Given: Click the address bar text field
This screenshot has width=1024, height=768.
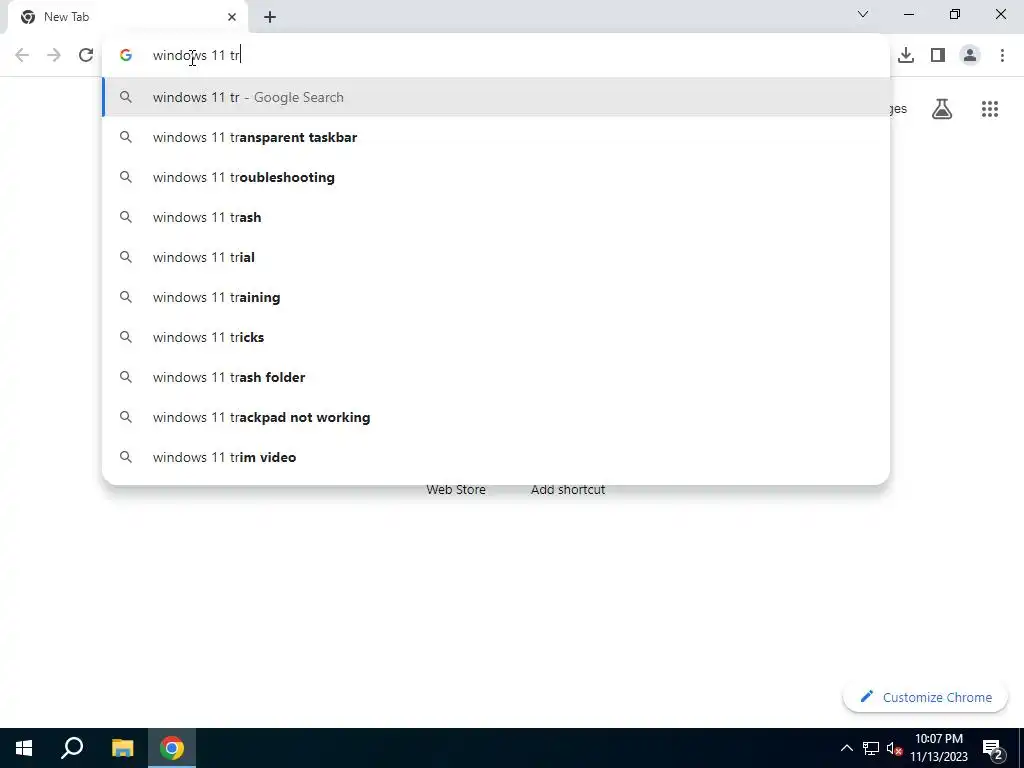Looking at the screenshot, I should pos(496,56).
